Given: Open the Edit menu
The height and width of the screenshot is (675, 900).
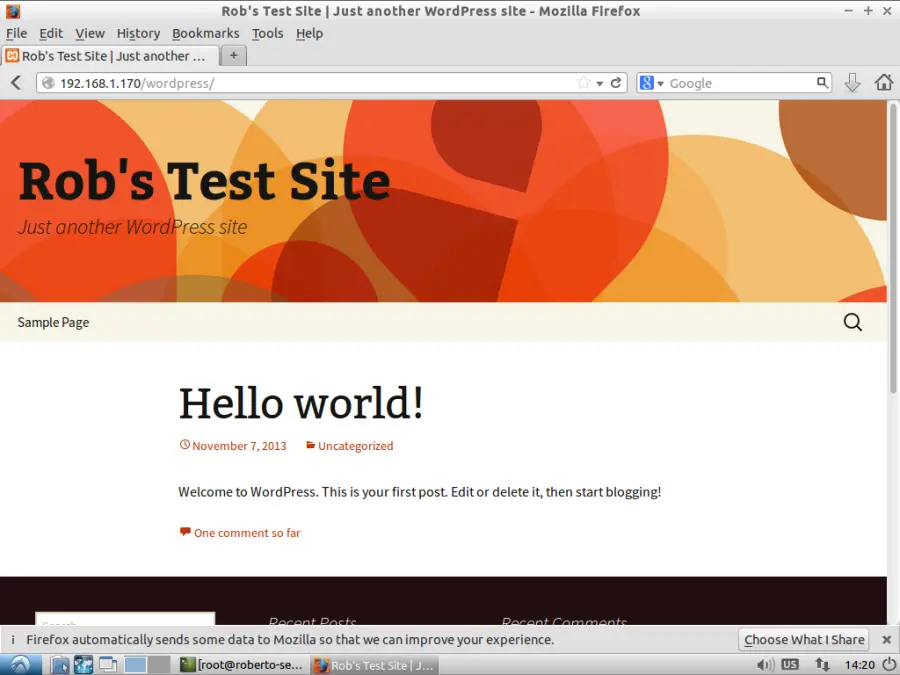Looking at the screenshot, I should tap(51, 33).
